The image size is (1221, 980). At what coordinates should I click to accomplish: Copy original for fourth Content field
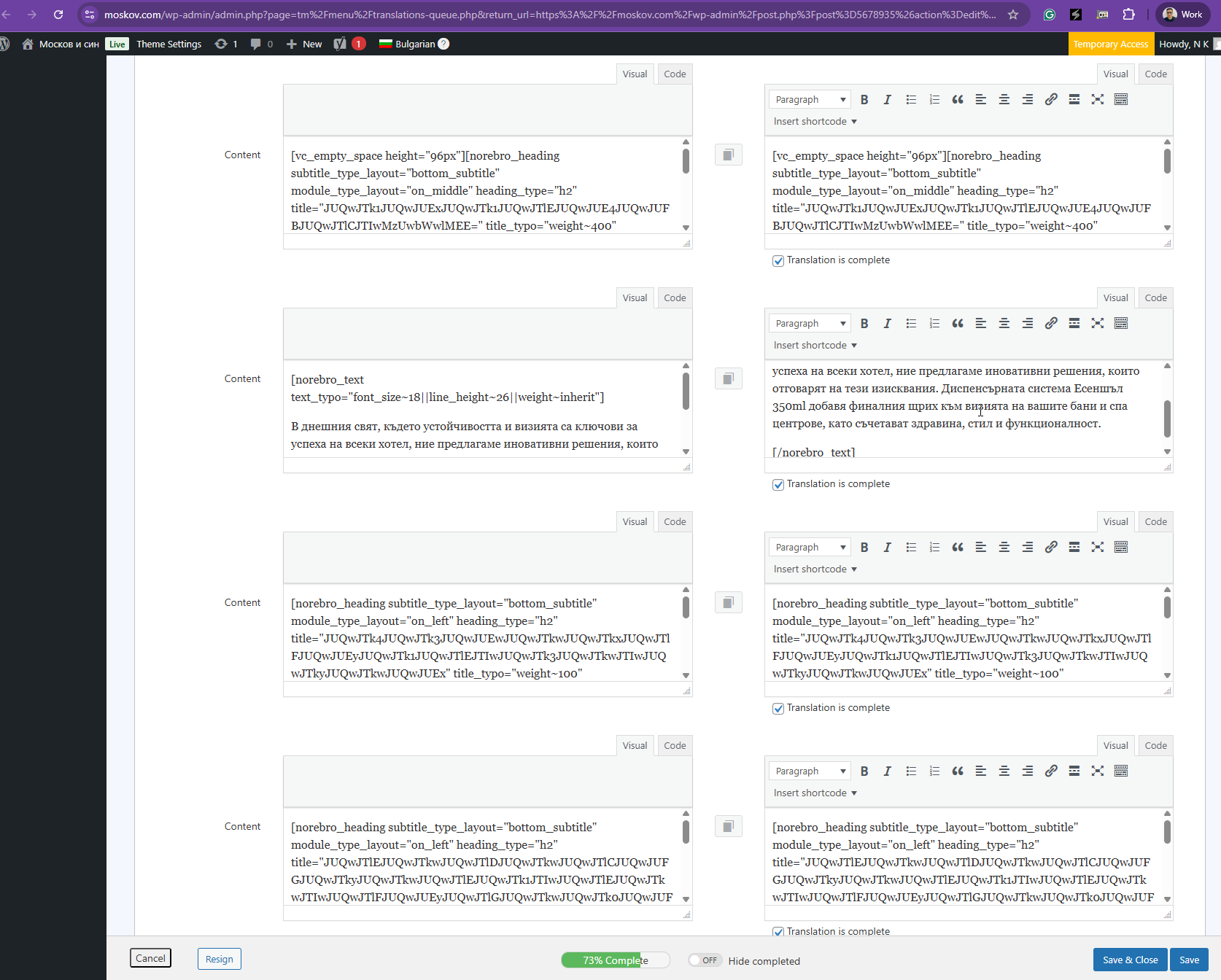pyautogui.click(x=728, y=826)
